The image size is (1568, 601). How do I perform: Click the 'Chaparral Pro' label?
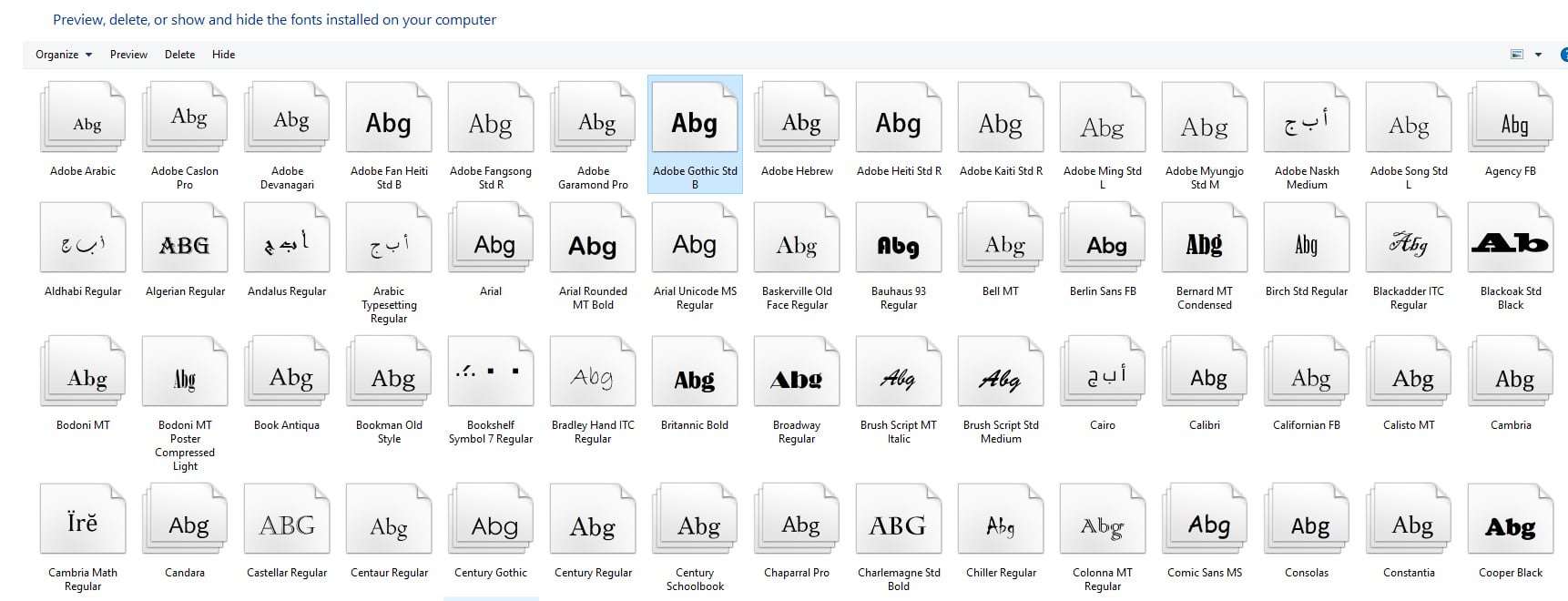[x=797, y=573]
